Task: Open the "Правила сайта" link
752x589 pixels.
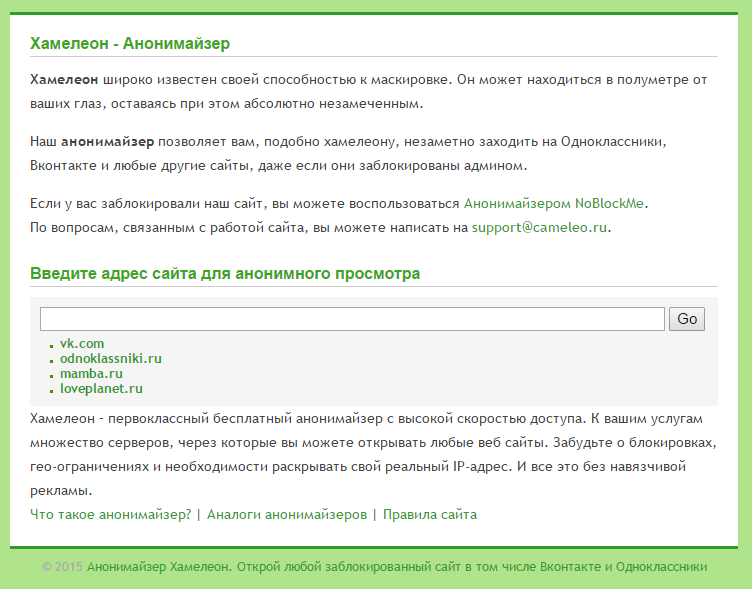Action: point(429,514)
